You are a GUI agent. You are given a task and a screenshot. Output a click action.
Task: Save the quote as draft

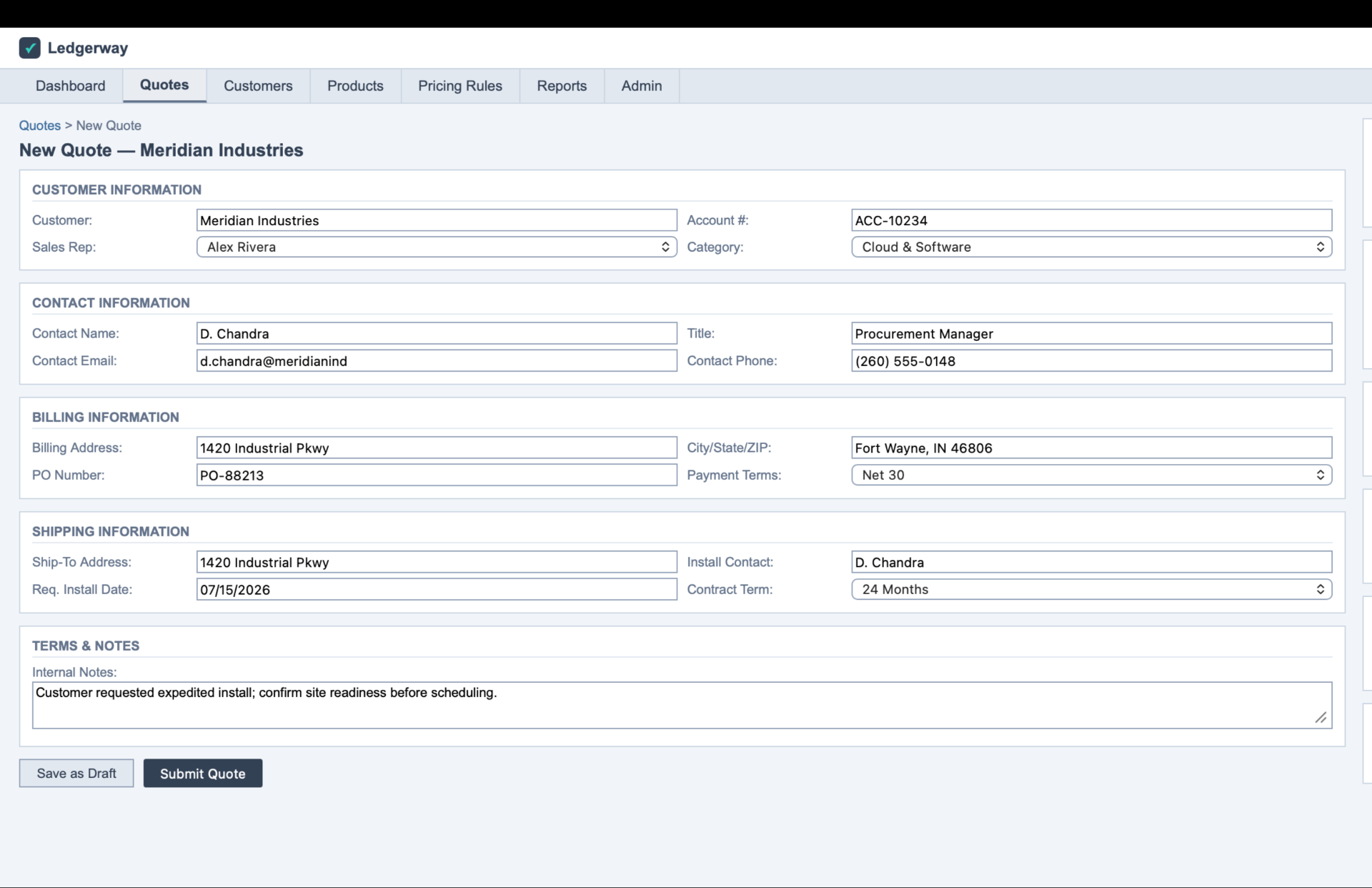point(76,774)
